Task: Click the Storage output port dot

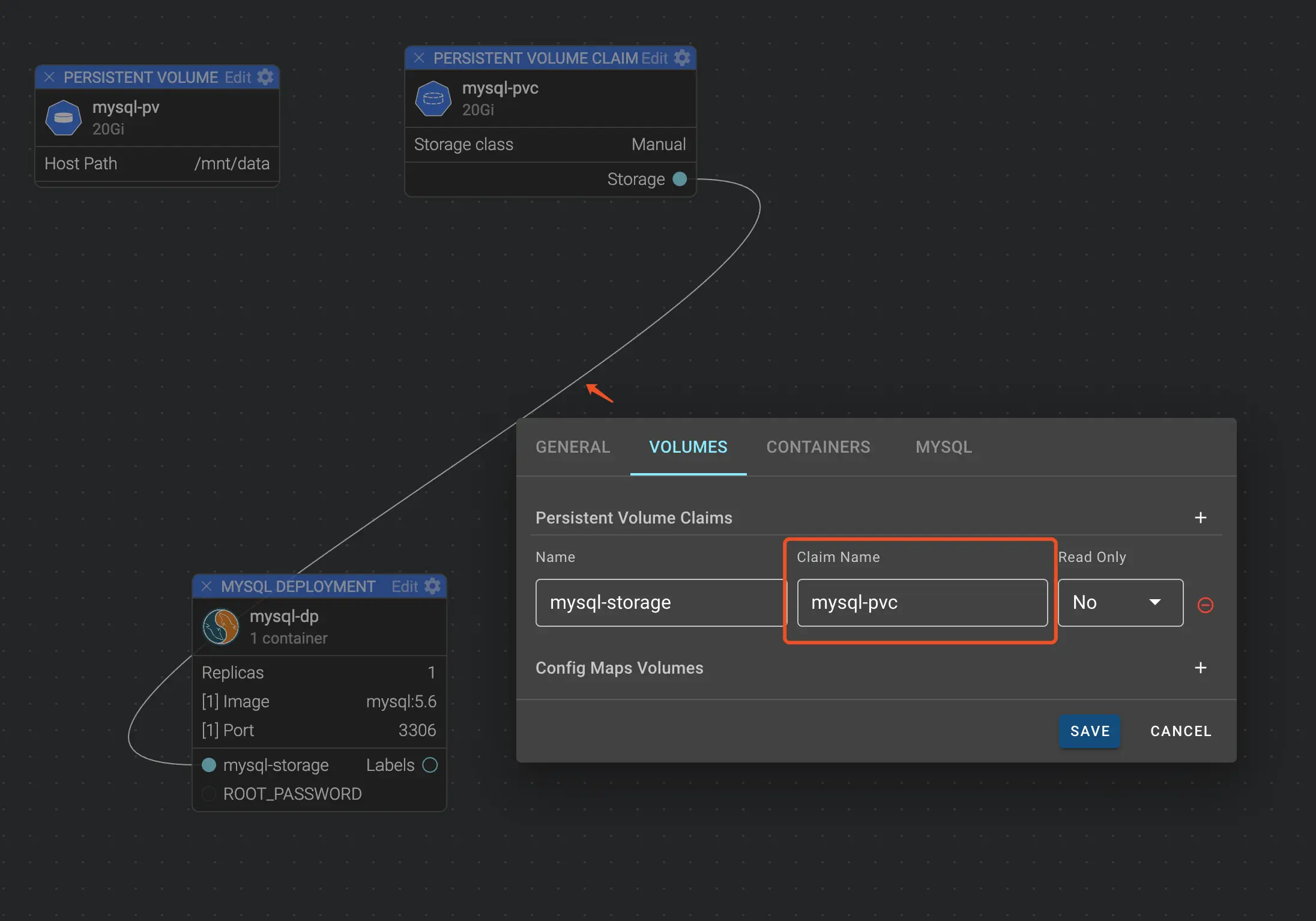Action: click(680, 179)
